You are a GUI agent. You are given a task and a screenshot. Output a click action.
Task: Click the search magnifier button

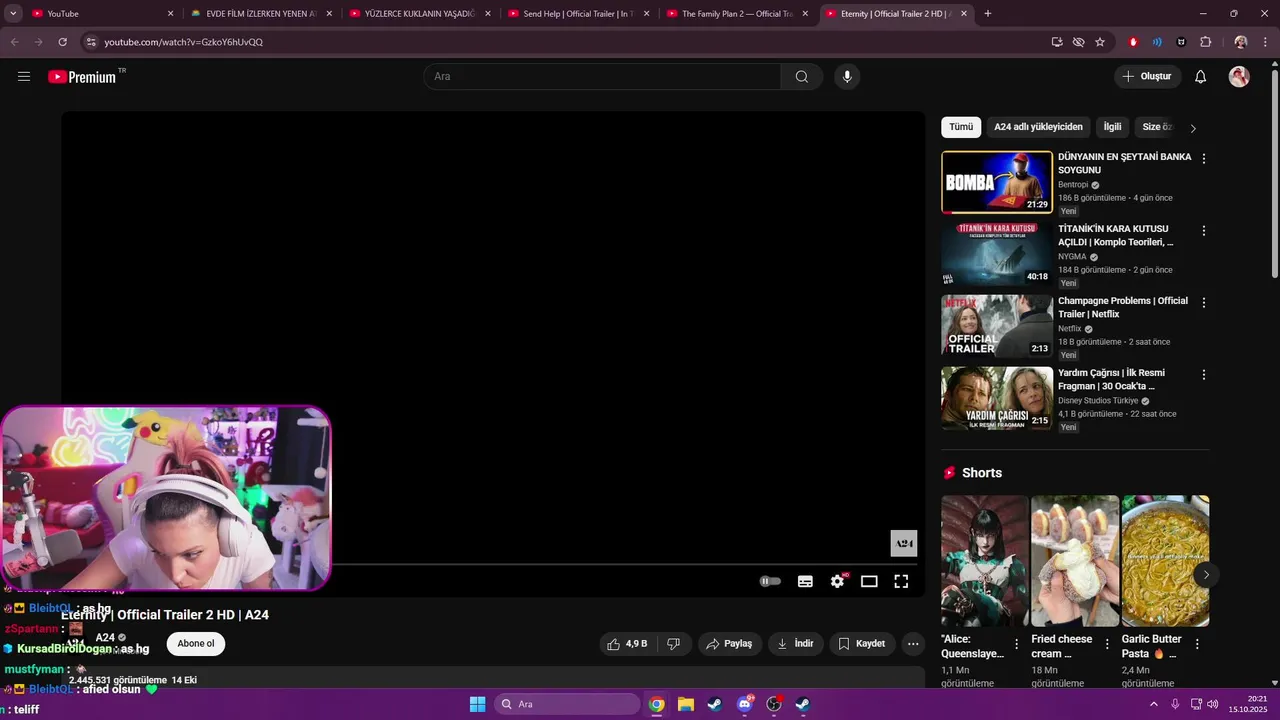802,77
